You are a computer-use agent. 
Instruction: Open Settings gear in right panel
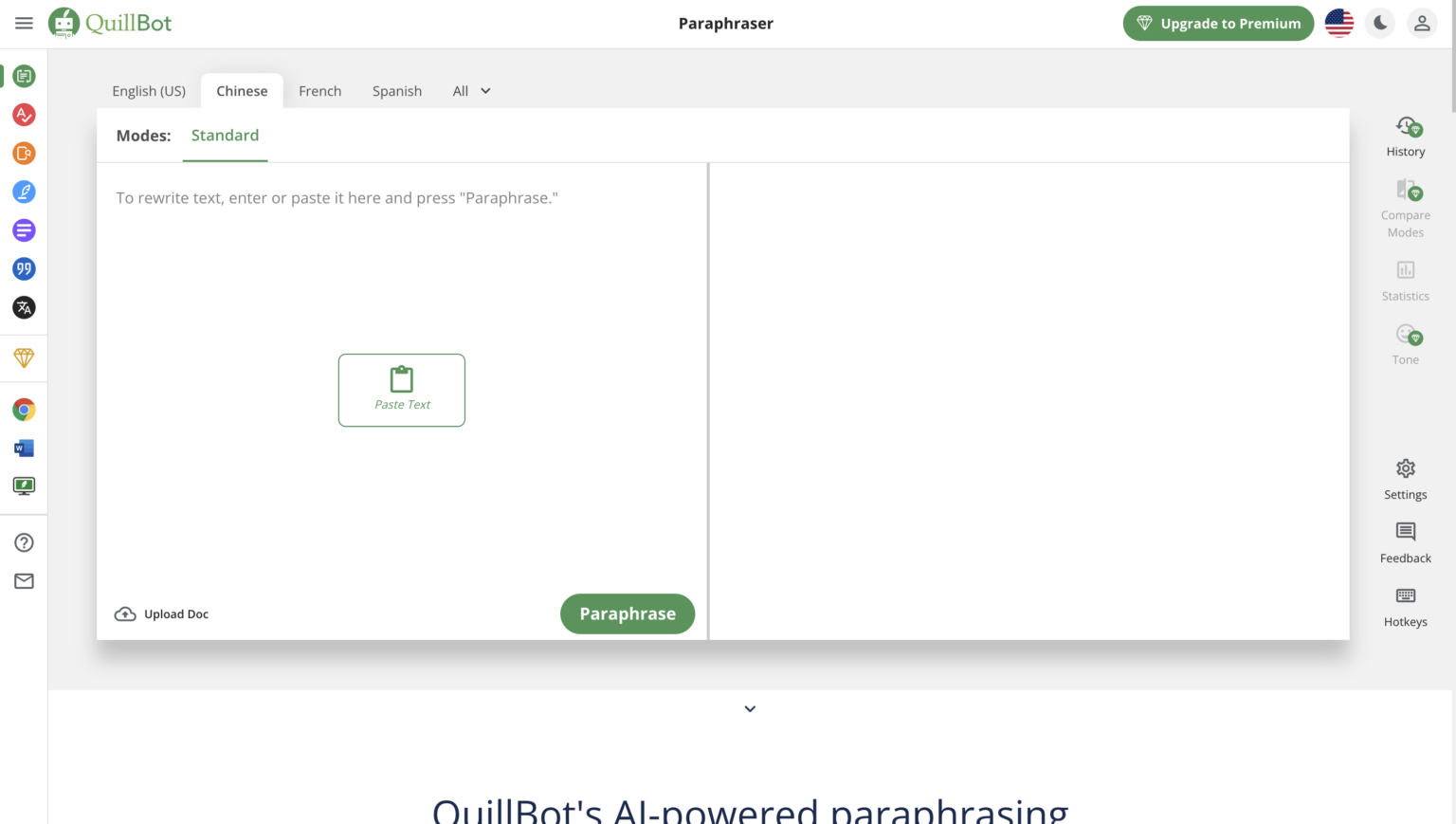[x=1405, y=479]
